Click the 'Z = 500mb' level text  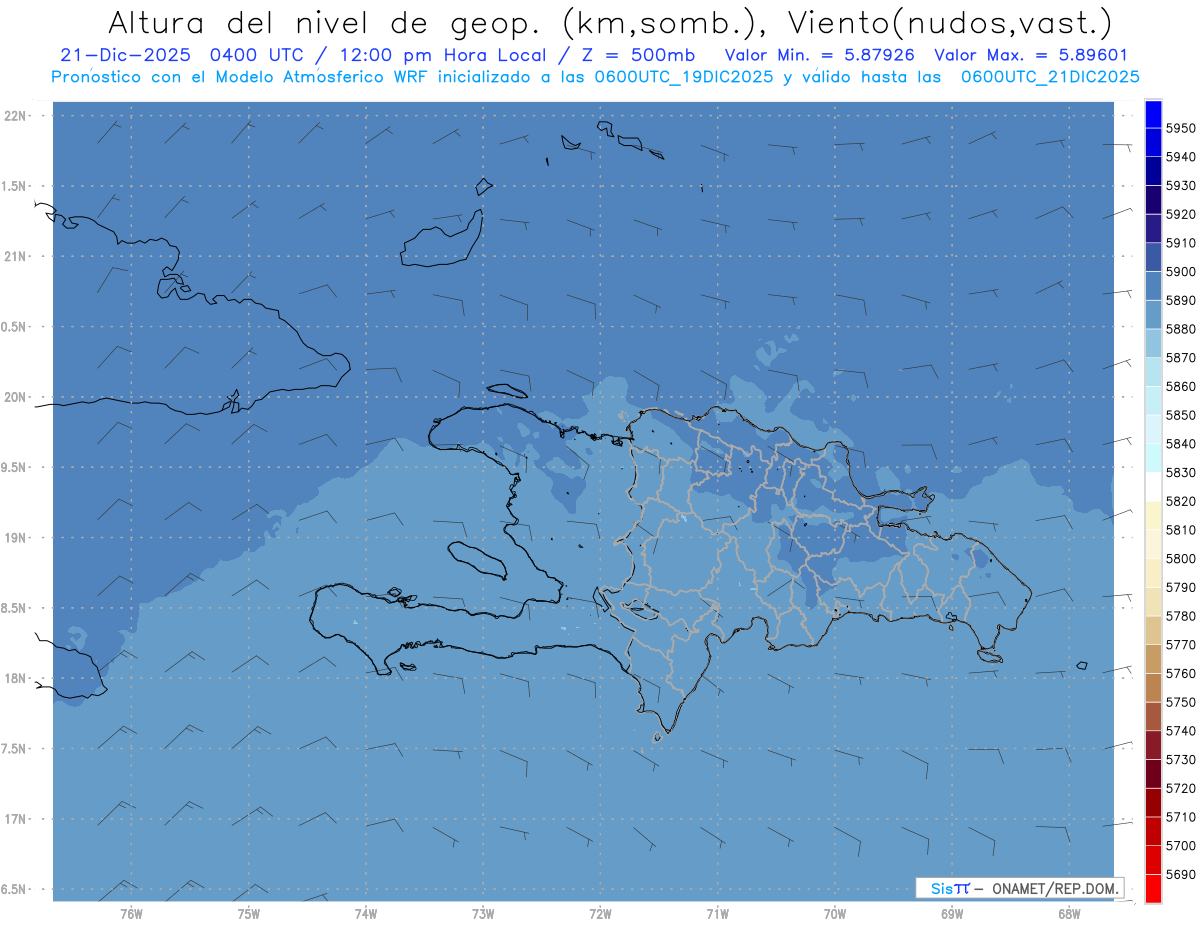(x=639, y=55)
